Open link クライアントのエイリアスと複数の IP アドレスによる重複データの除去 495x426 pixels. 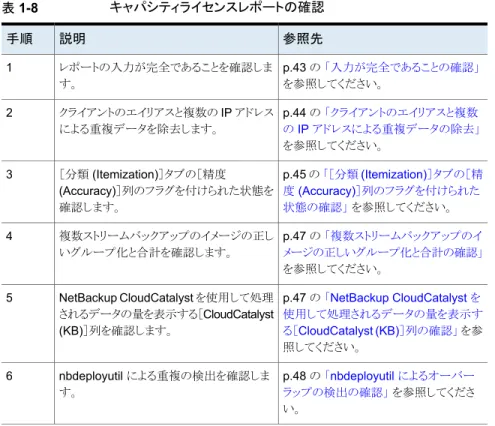pyautogui.click(x=381, y=121)
